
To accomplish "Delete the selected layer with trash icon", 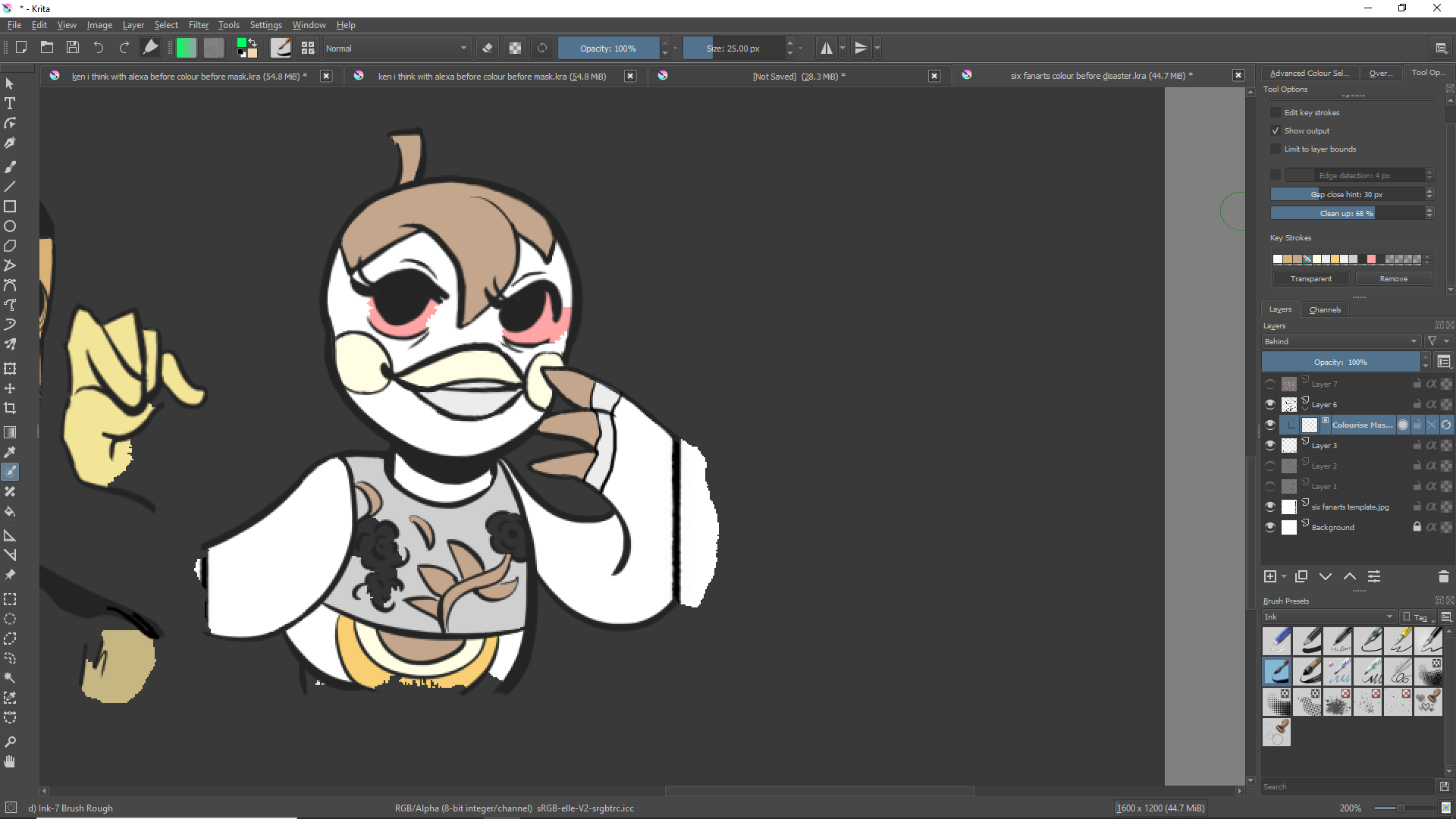I will [1443, 576].
